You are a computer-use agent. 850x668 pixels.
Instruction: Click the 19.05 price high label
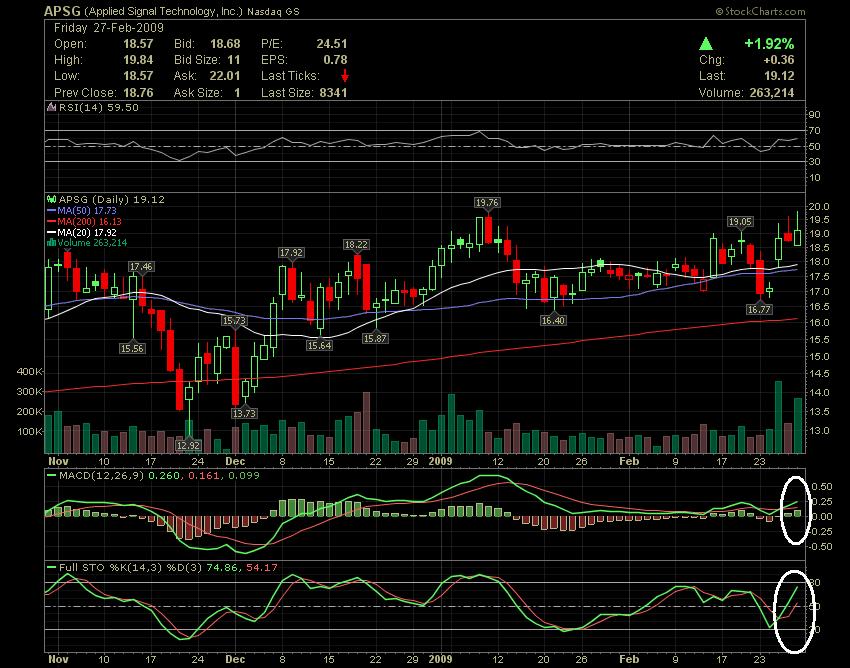(740, 222)
